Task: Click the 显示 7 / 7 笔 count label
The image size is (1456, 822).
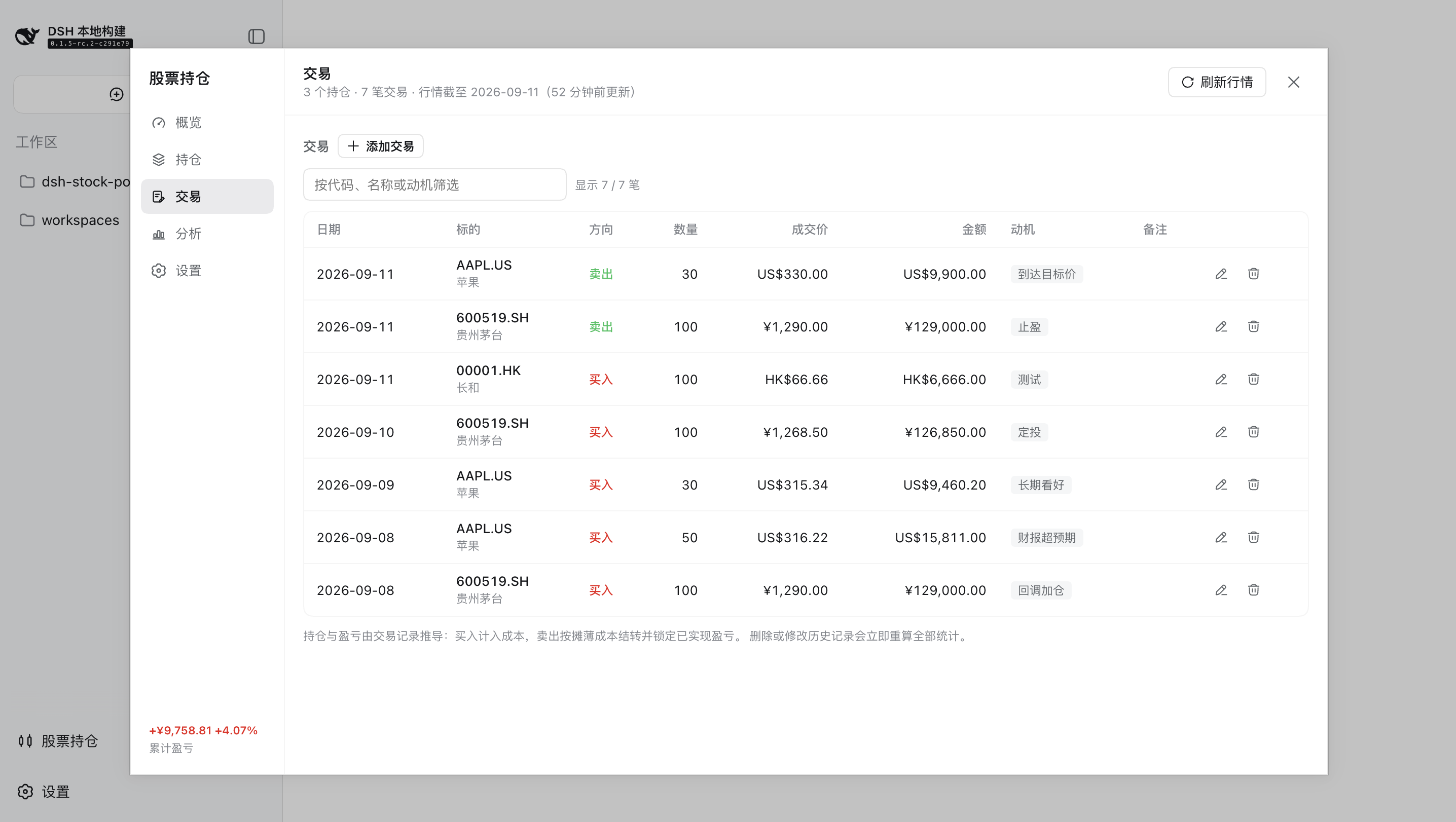Action: [x=607, y=185]
